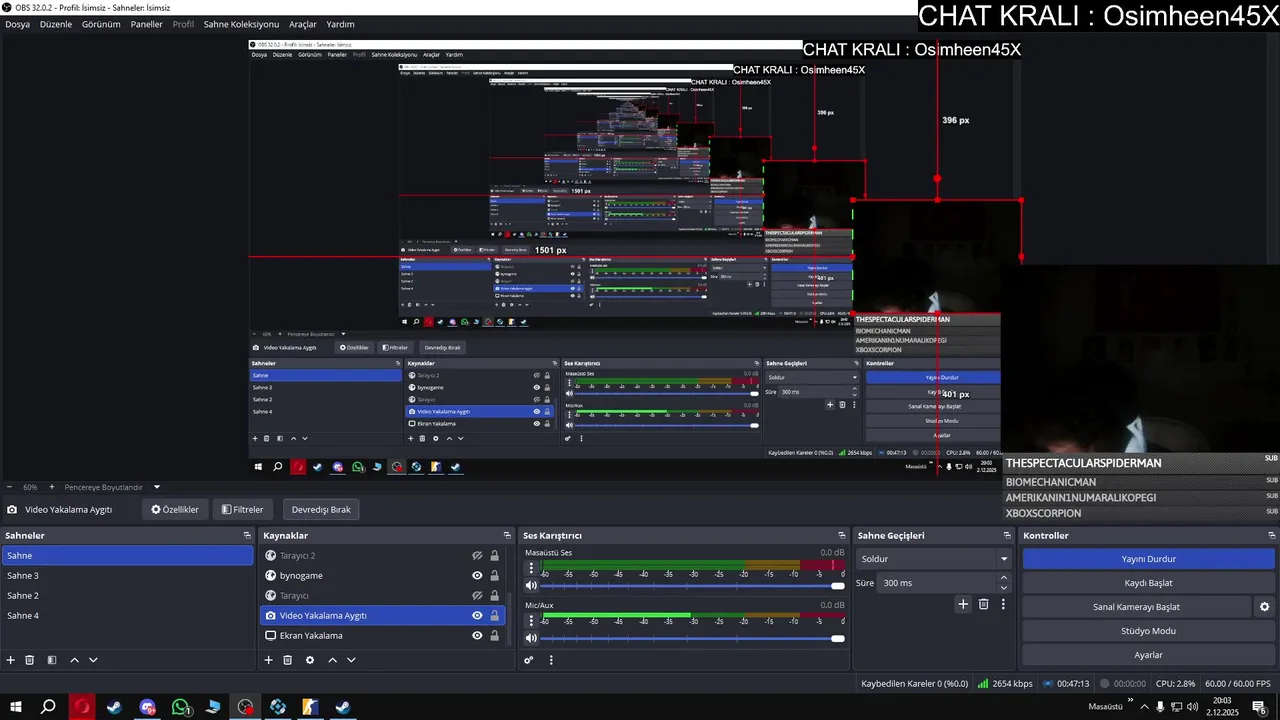This screenshot has height=720, width=1280.
Task: Mute Masaüstü Ses speaker icon
Action: point(531,586)
